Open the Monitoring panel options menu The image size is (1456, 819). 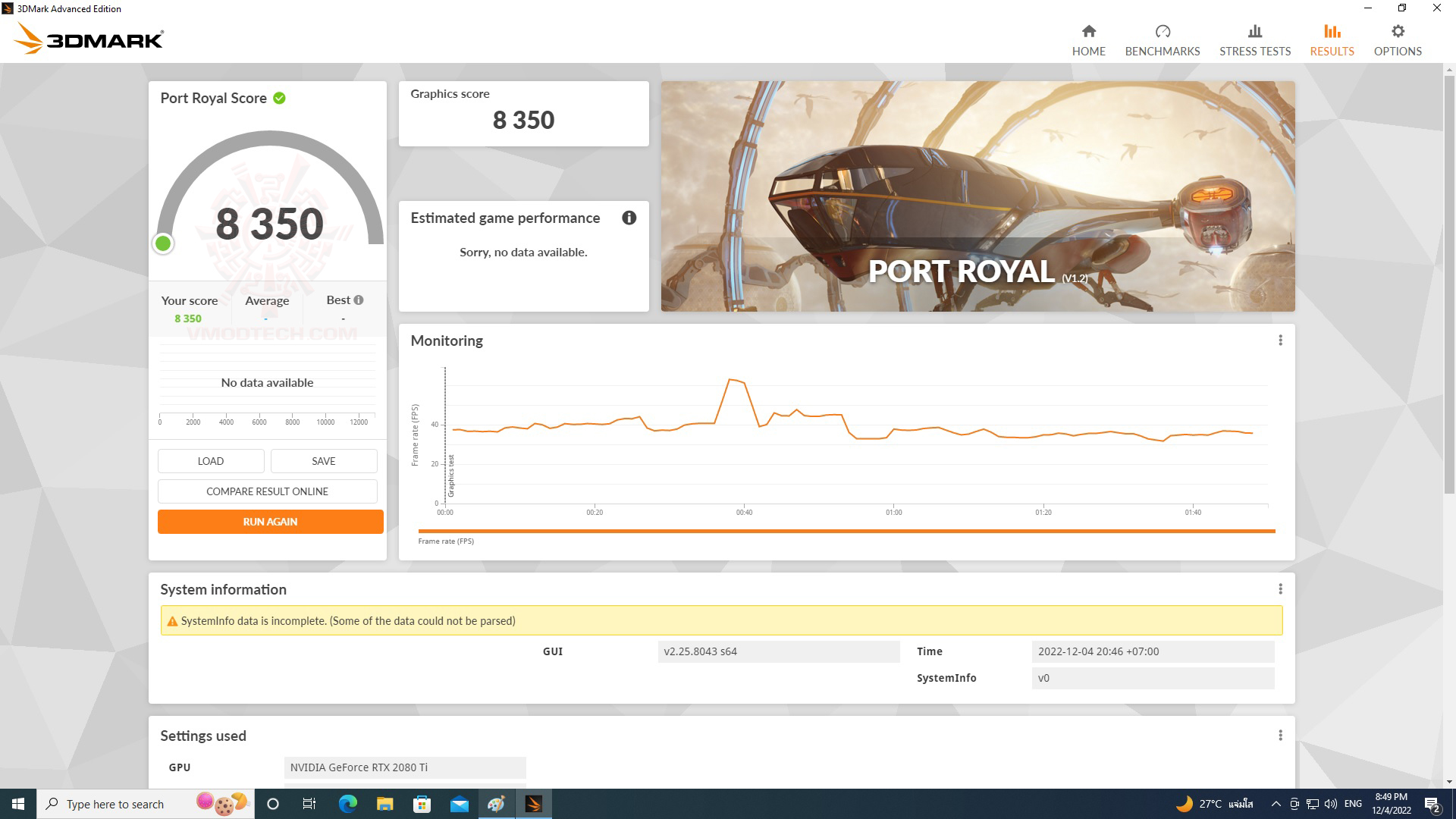pos(1280,340)
